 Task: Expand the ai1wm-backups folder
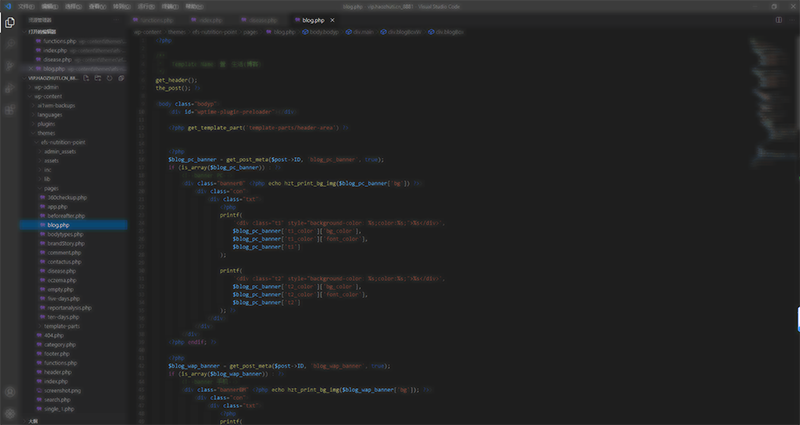[x=56, y=106]
